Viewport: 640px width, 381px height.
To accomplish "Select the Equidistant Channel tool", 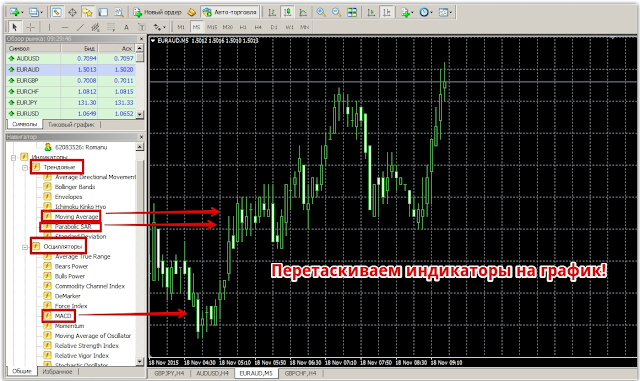I will pyautogui.click(x=96, y=27).
